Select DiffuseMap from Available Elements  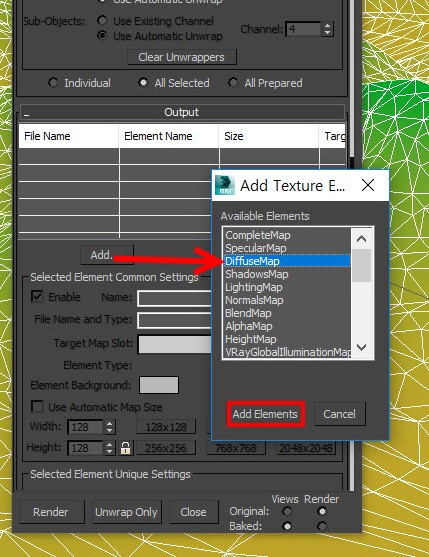287,261
